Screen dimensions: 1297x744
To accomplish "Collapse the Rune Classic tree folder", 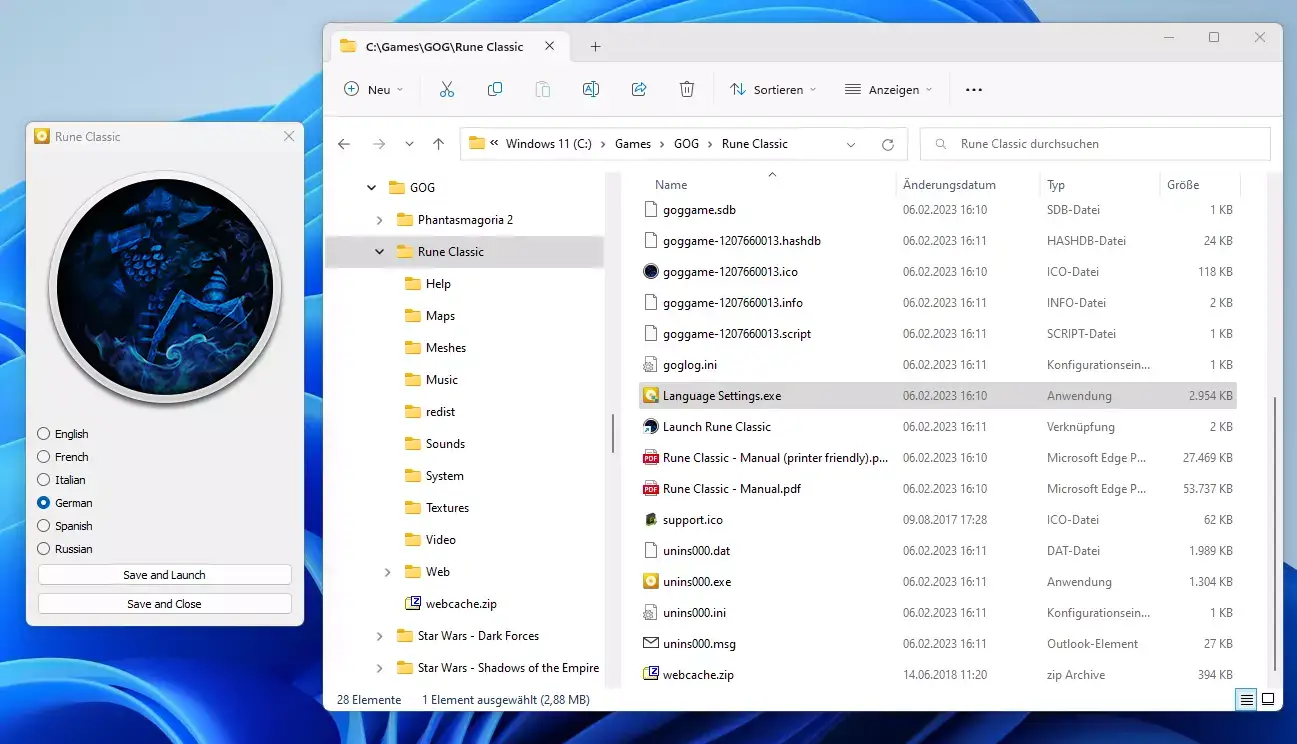I will [379, 252].
